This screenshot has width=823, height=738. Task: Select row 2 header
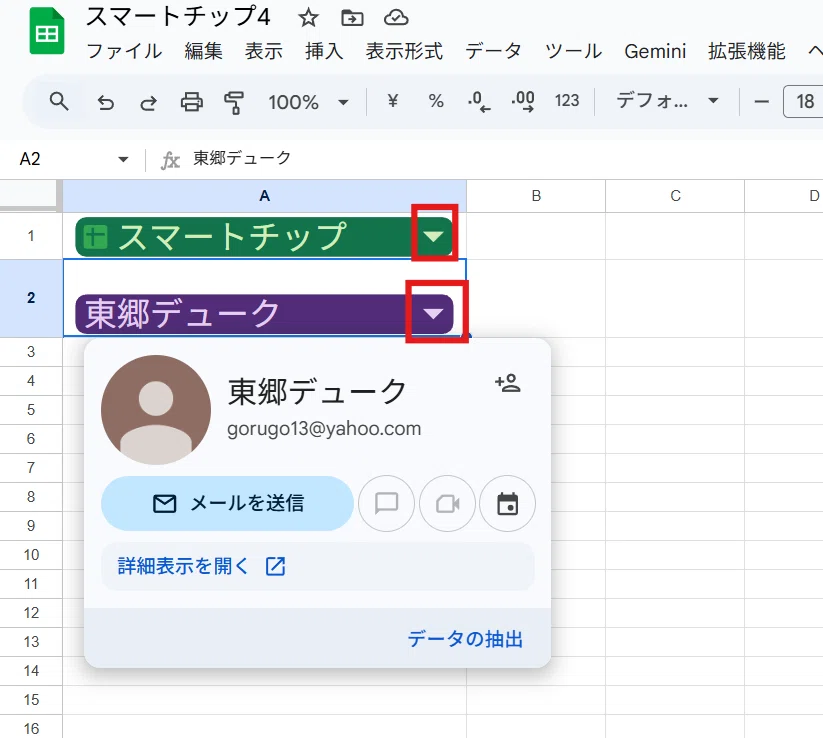[31, 298]
